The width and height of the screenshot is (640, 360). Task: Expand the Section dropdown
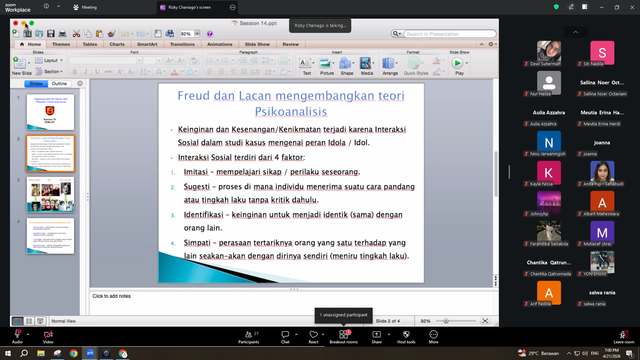(x=49, y=72)
